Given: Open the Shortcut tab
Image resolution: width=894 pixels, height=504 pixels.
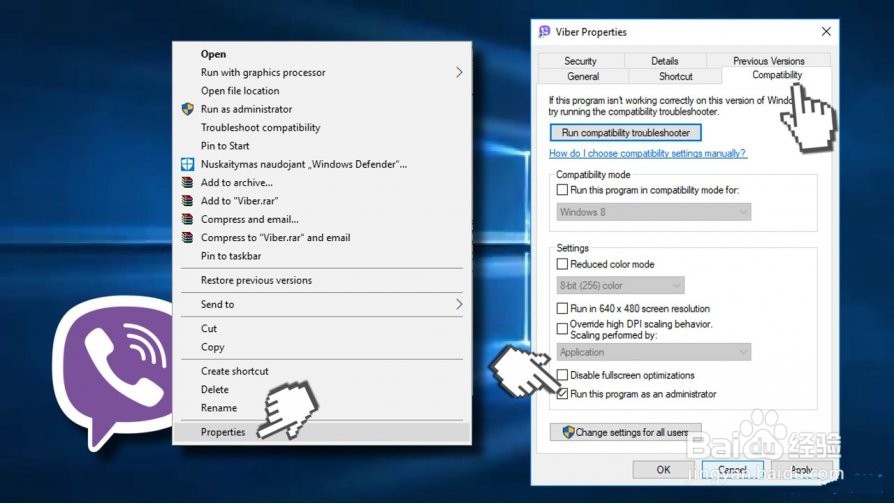Looking at the screenshot, I should [x=676, y=76].
